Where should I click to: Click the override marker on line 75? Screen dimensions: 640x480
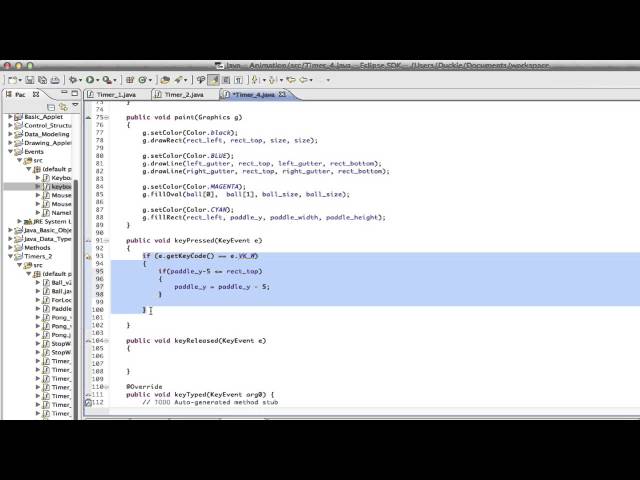[x=88, y=118]
